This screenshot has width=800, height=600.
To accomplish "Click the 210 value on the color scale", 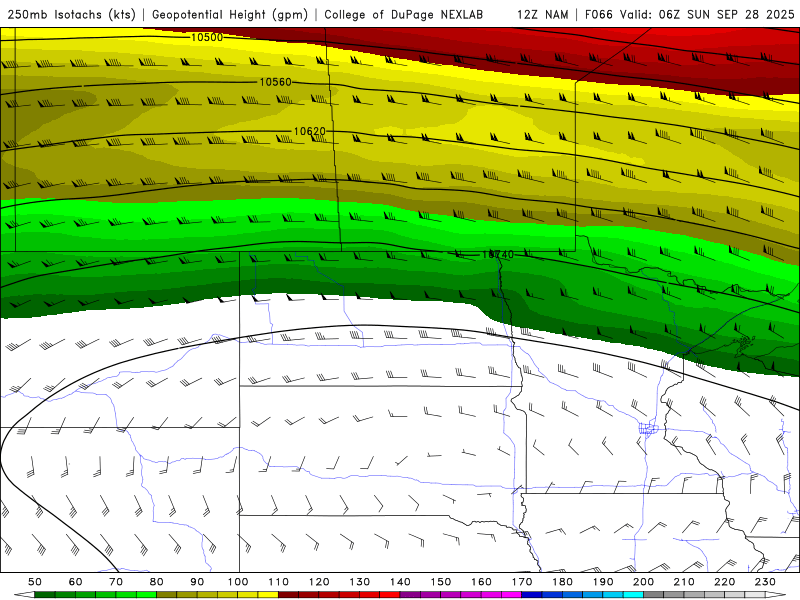I will 684,582.
